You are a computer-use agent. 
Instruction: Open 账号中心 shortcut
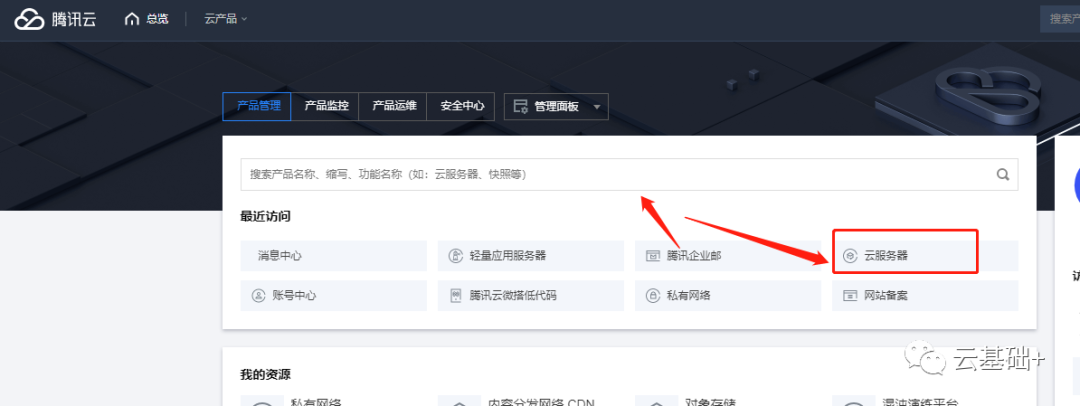333,296
